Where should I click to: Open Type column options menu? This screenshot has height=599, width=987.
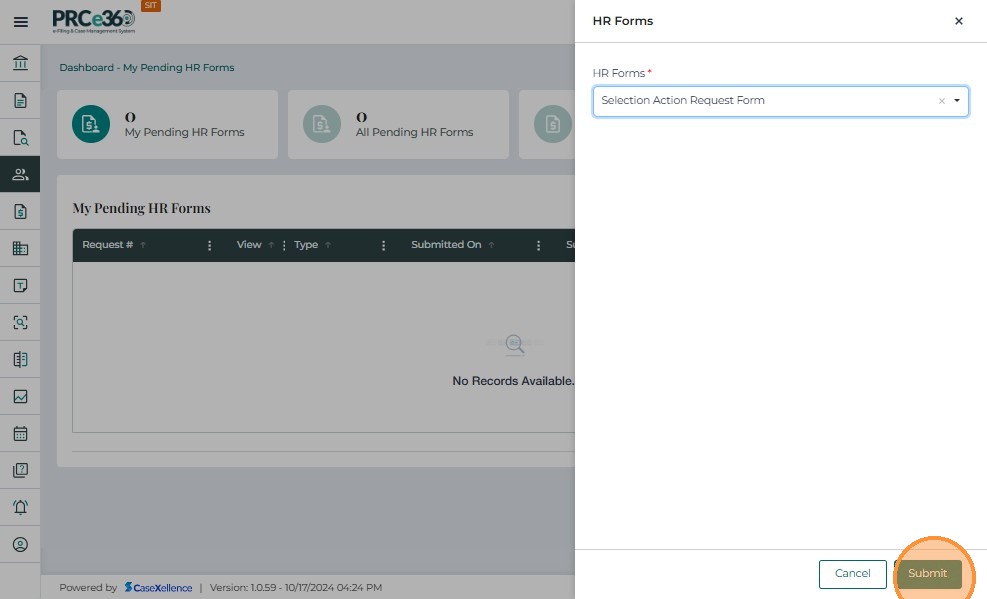[x=383, y=245]
